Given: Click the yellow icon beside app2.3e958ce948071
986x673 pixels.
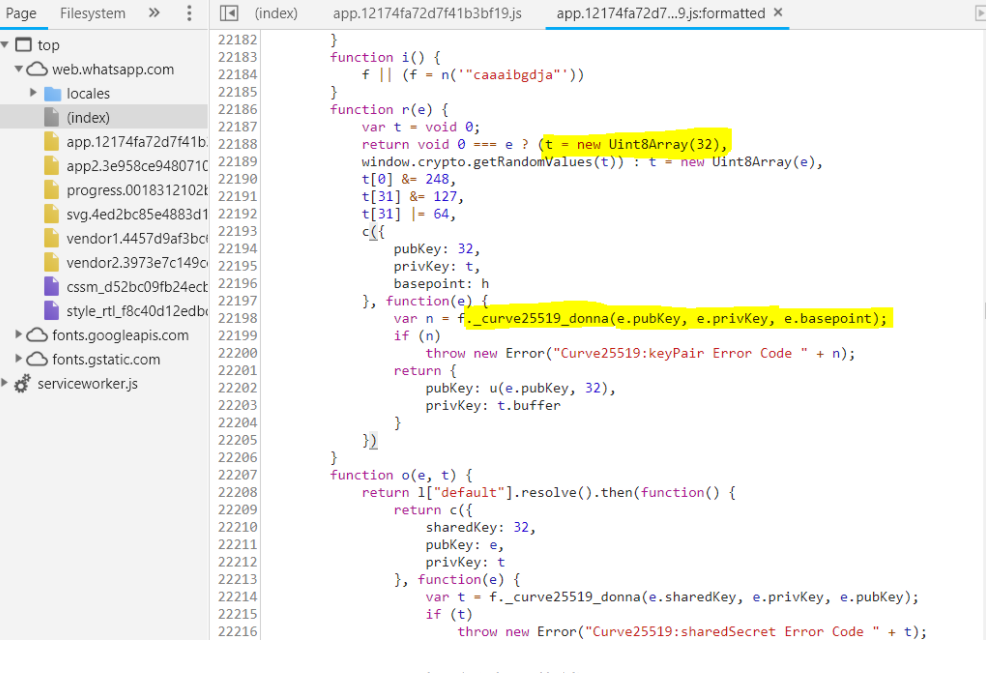Looking at the screenshot, I should click(52, 165).
